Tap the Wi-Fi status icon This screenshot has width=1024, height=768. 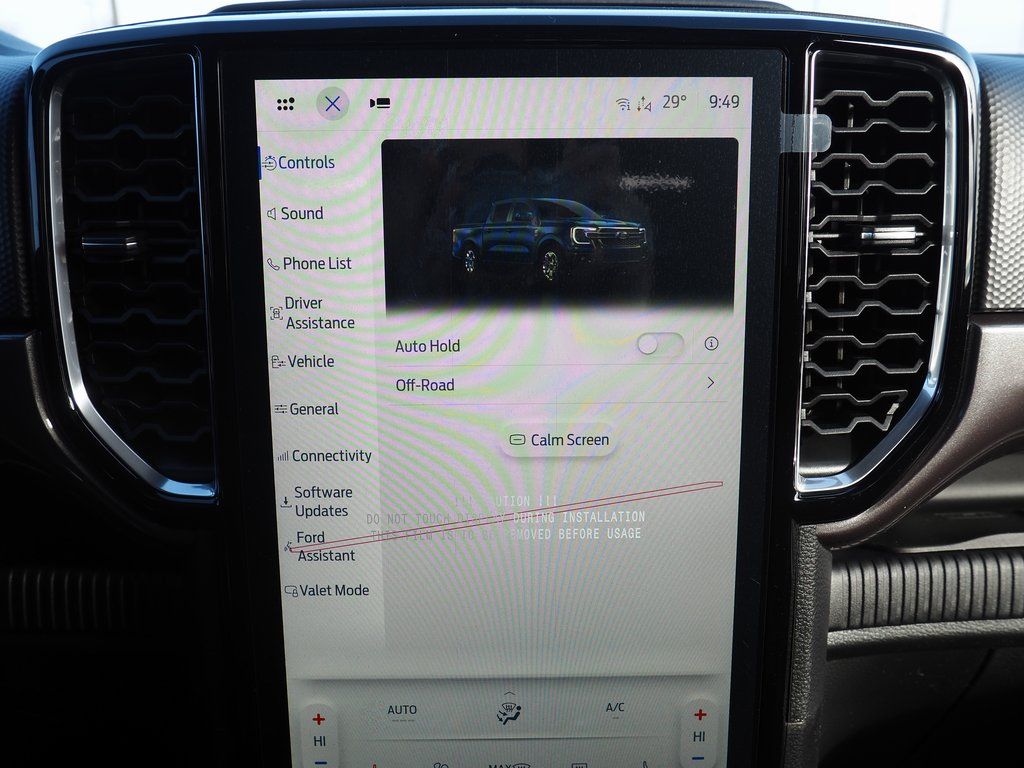[x=622, y=103]
